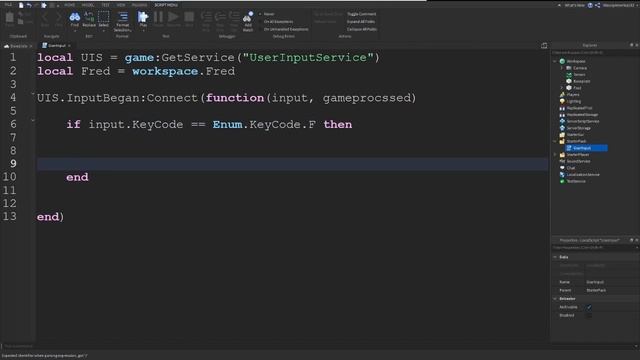Click the Forward navigate arrow

59,17
